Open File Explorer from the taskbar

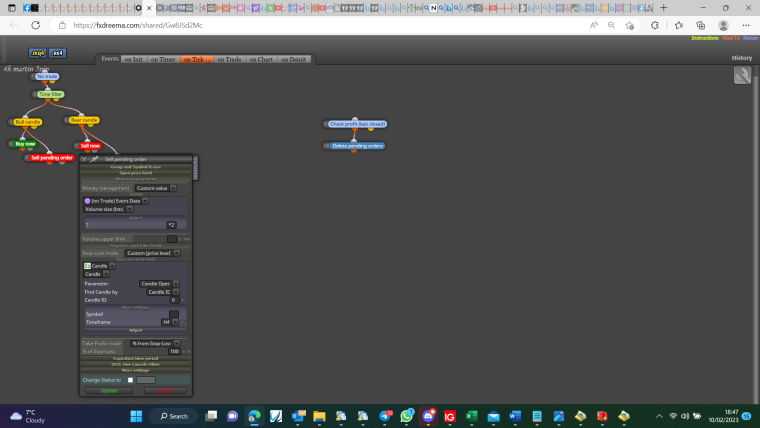pos(319,416)
